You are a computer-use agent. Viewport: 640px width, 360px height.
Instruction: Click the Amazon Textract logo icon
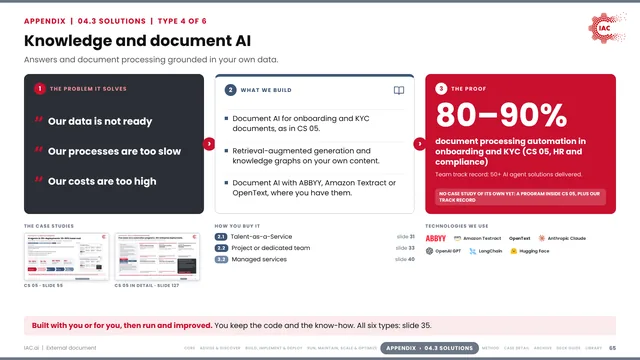tap(457, 238)
